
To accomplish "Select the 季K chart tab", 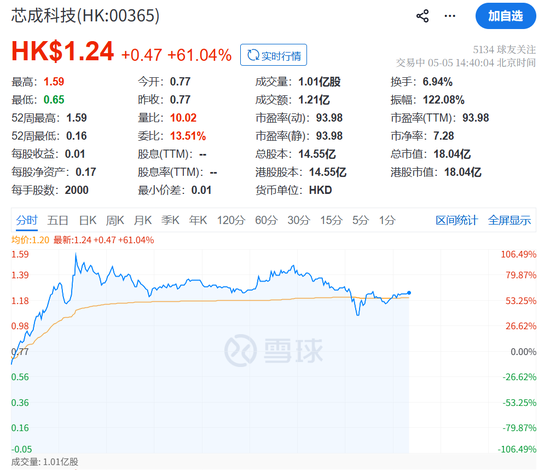I will [x=170, y=220].
